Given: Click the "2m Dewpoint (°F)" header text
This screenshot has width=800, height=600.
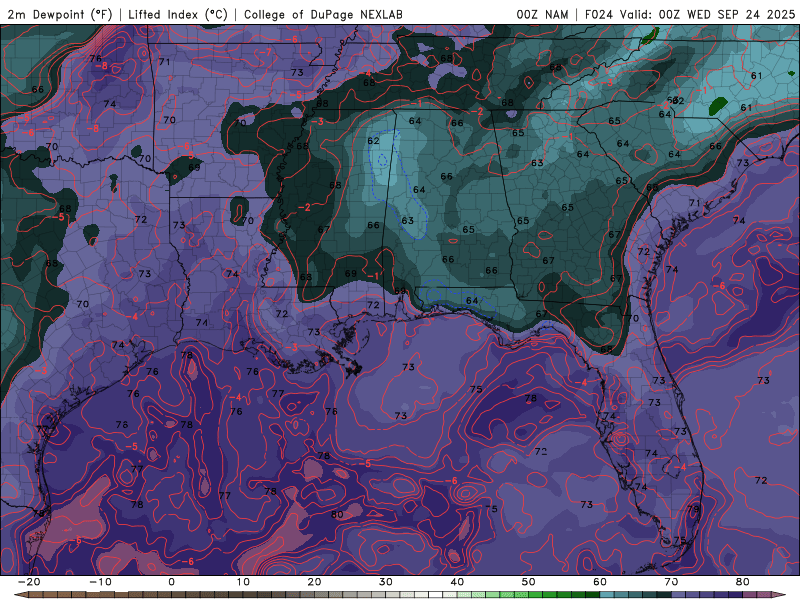Looking at the screenshot, I should (60, 14).
